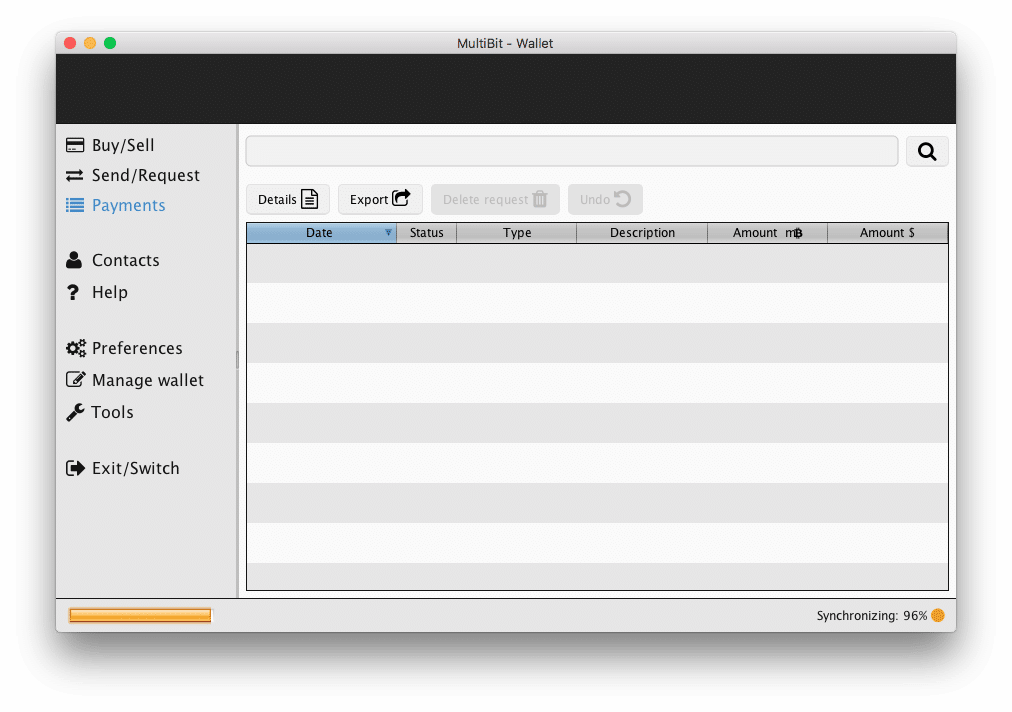Click the orange synchronizing status dot
The image size is (1012, 712).
click(x=938, y=615)
